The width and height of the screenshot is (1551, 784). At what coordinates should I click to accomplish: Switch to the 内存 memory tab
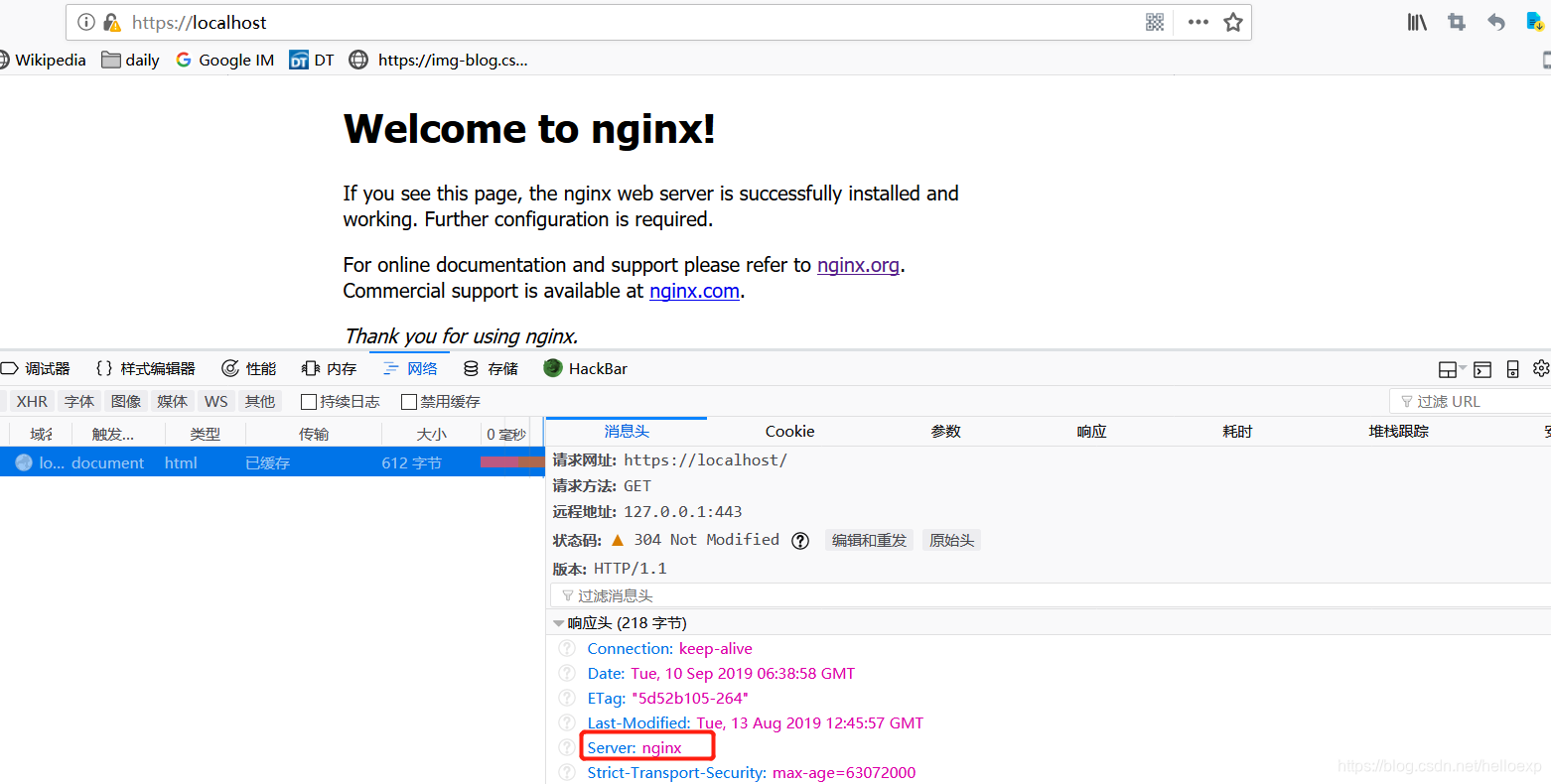pyautogui.click(x=329, y=368)
